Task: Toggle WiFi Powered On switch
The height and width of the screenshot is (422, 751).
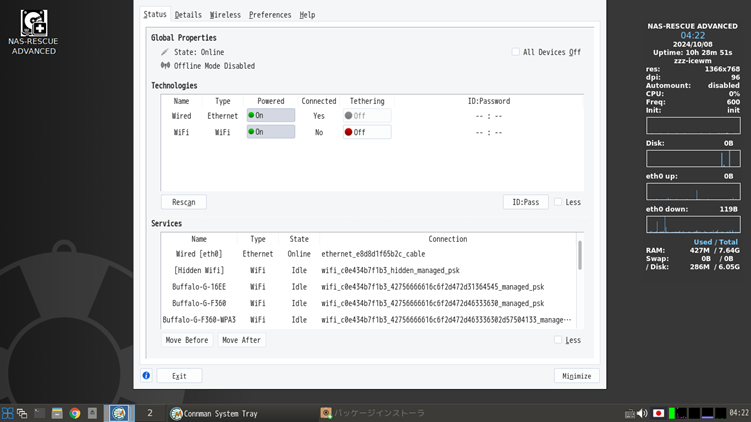Action: (x=271, y=132)
